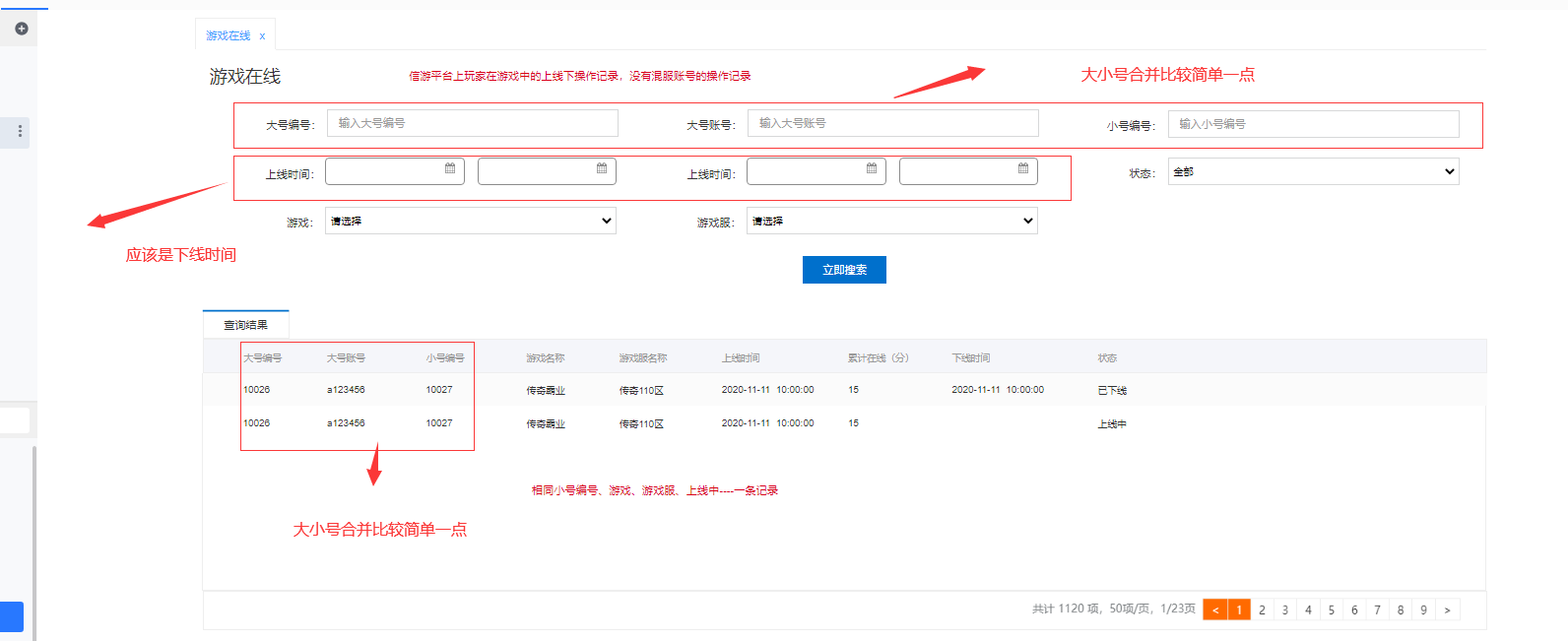This screenshot has width=1568, height=641.
Task: Click 10027 in the 上线中 row
Action: coord(439,422)
